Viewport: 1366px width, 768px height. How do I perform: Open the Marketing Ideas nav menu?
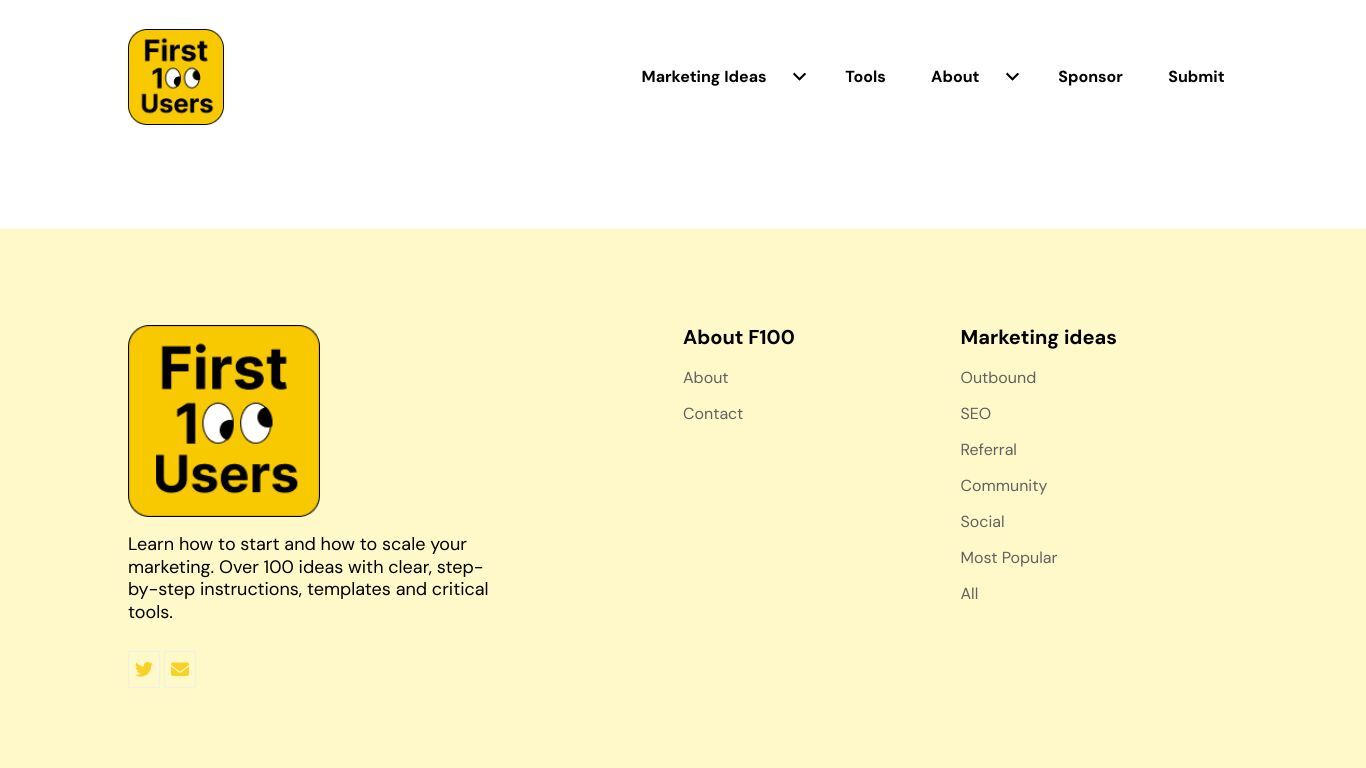point(704,77)
